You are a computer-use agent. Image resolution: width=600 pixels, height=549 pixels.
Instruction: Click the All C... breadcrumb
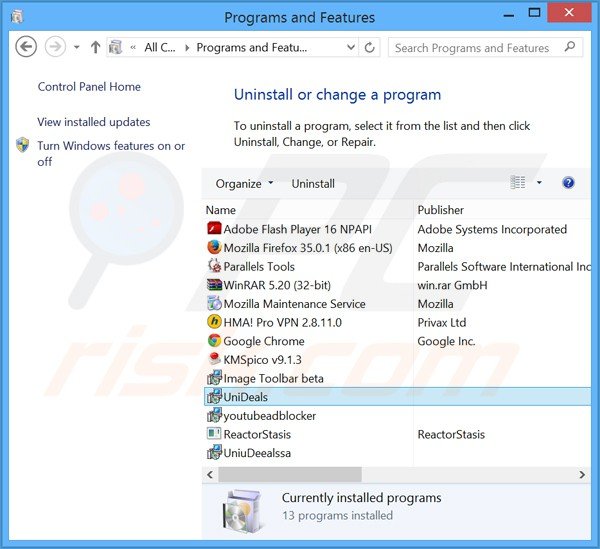[x=160, y=47]
